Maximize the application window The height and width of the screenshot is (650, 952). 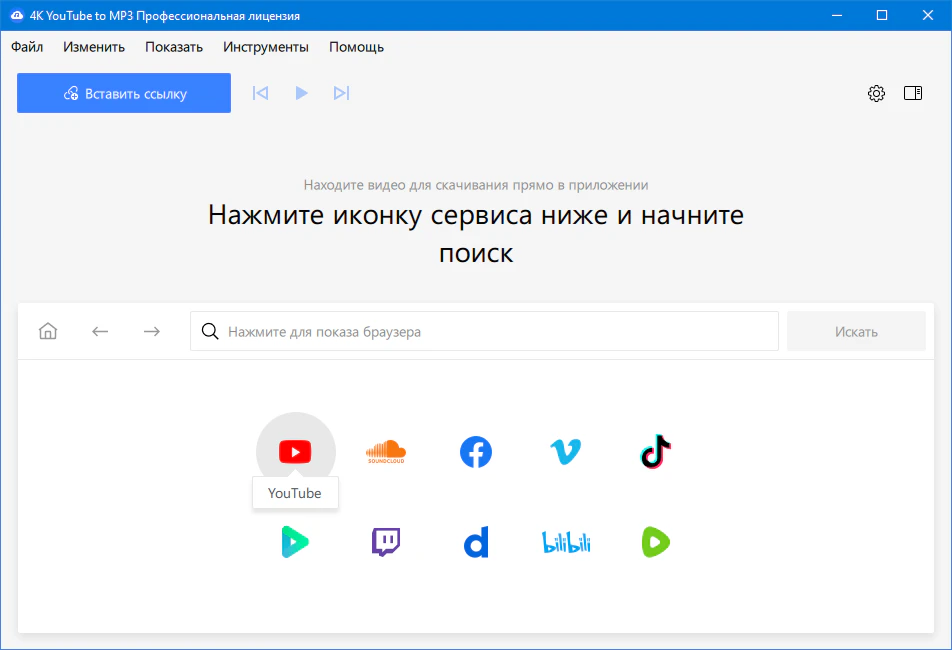pos(882,15)
